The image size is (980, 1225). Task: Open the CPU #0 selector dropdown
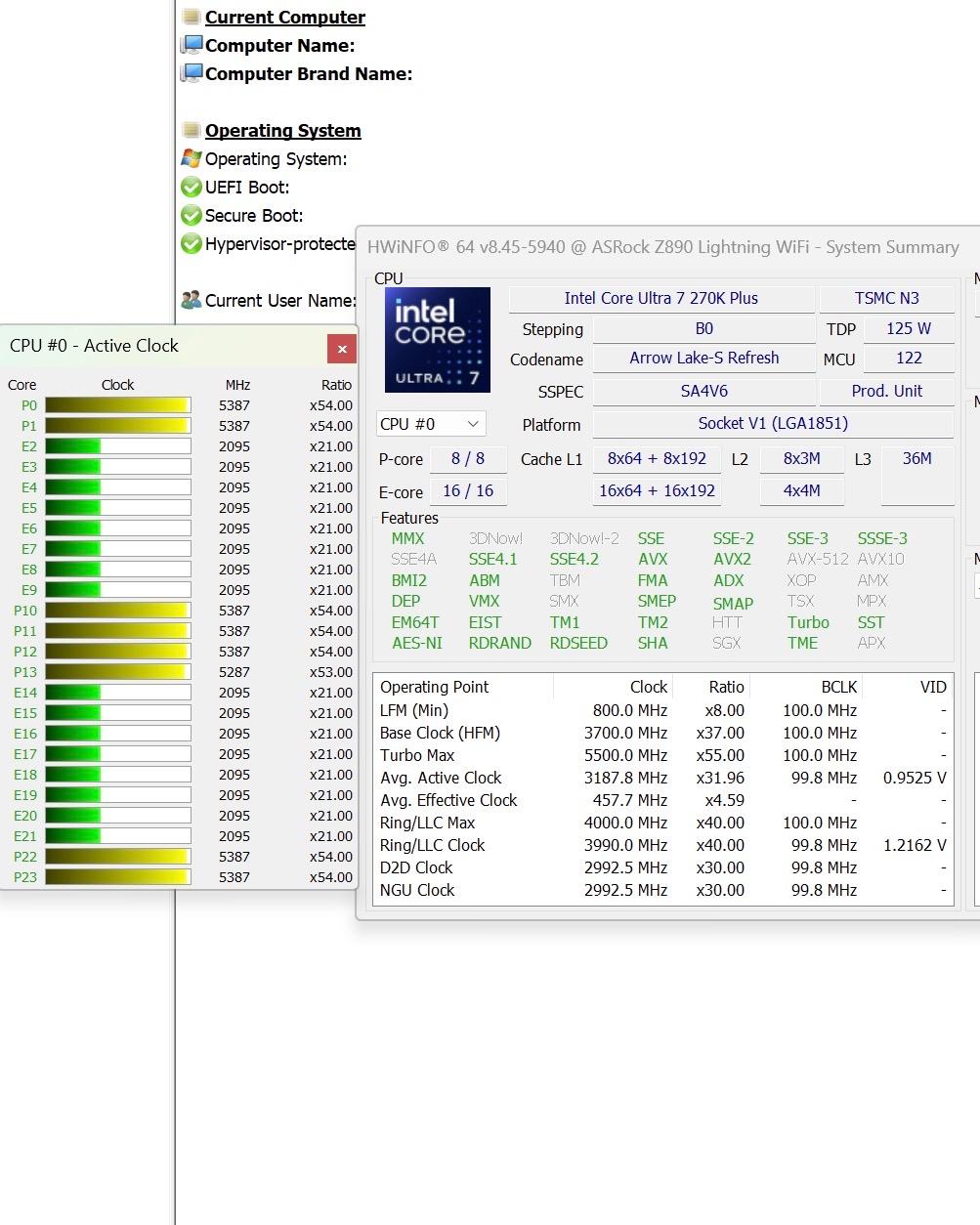click(x=431, y=424)
